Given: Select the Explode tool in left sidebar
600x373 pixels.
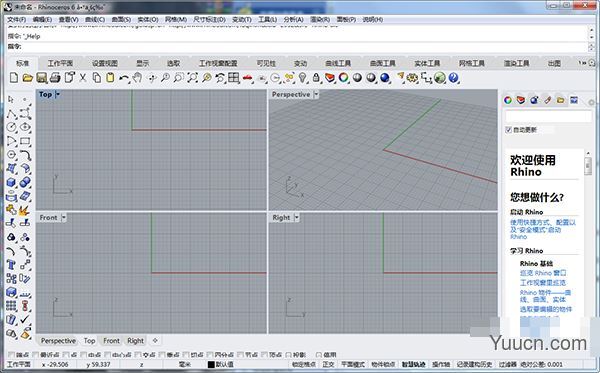Looking at the screenshot, I should [25, 210].
